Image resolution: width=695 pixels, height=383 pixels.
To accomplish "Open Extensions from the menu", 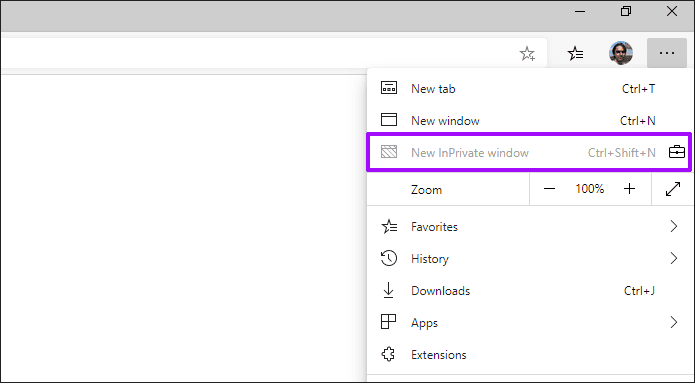I will coord(530,354).
